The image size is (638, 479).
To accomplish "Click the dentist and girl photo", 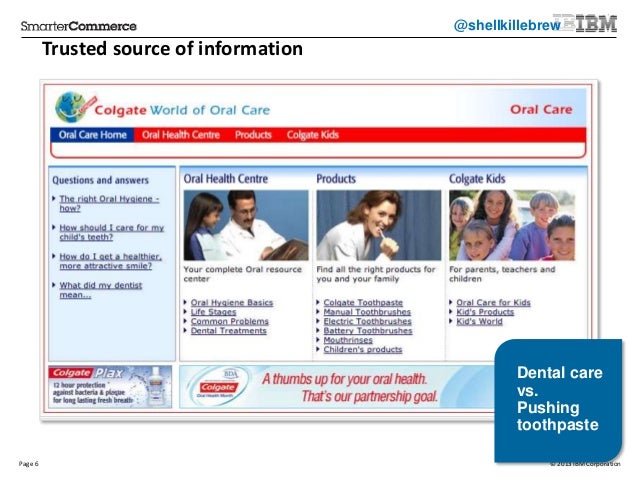I will (x=246, y=225).
